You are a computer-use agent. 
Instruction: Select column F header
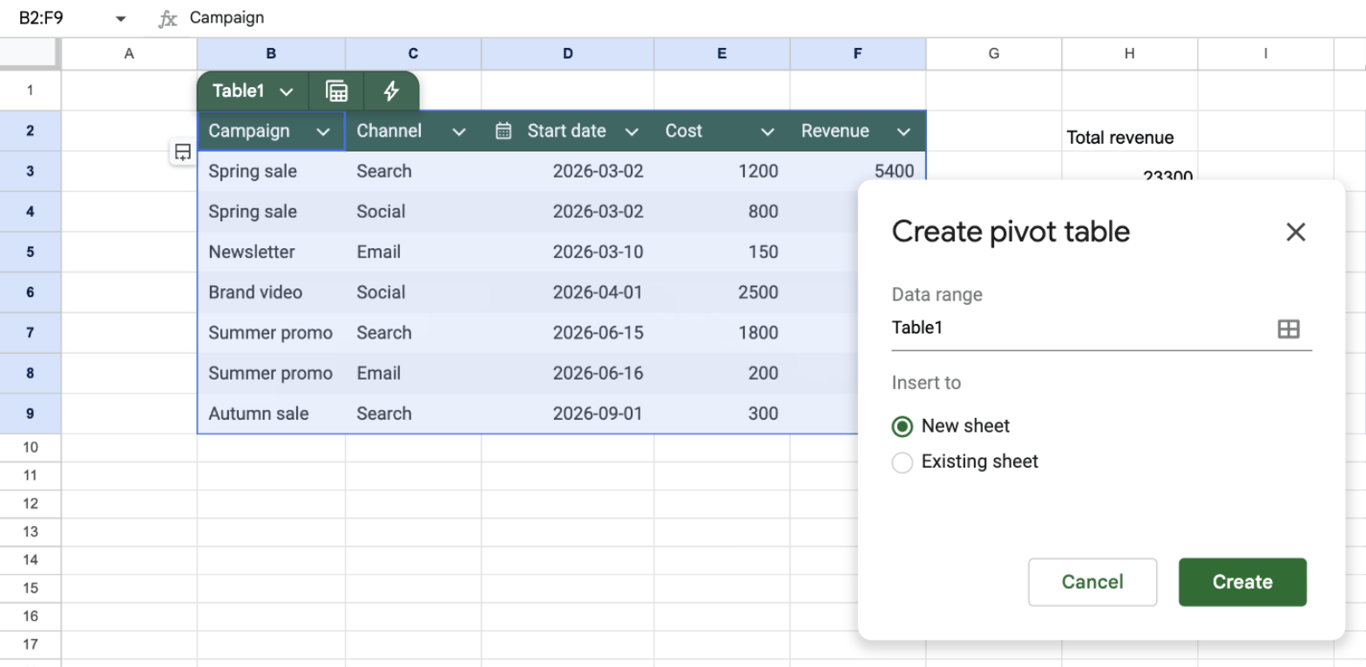coord(858,54)
